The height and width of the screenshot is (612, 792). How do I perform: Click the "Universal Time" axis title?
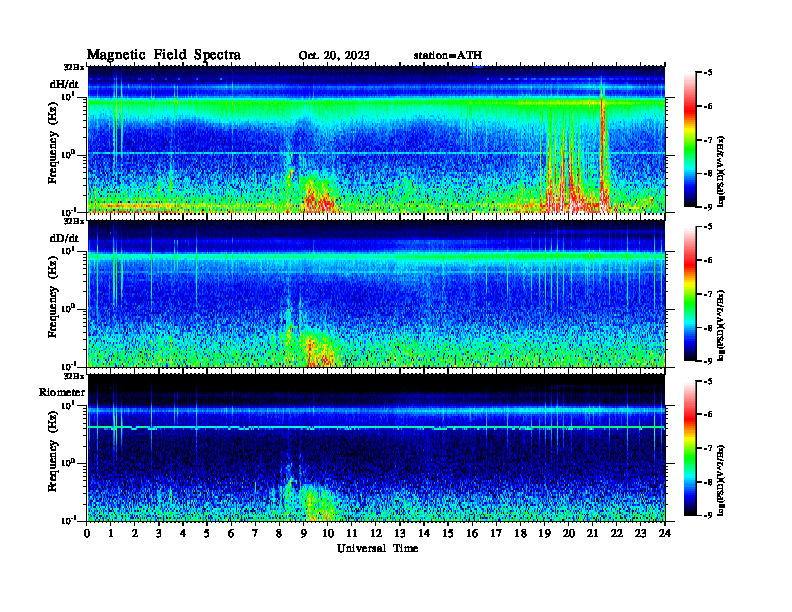(377, 548)
